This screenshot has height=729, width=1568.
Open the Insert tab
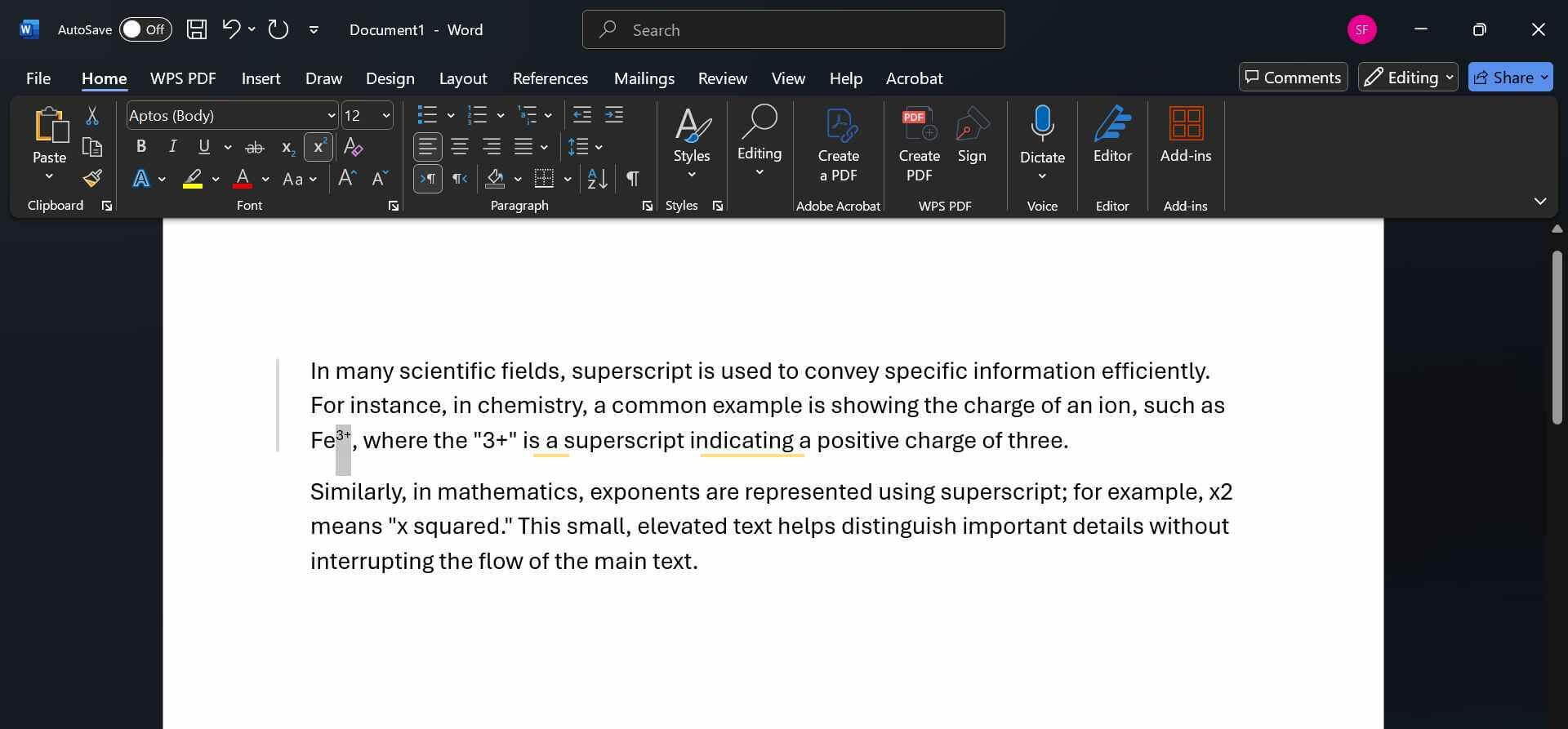point(261,78)
